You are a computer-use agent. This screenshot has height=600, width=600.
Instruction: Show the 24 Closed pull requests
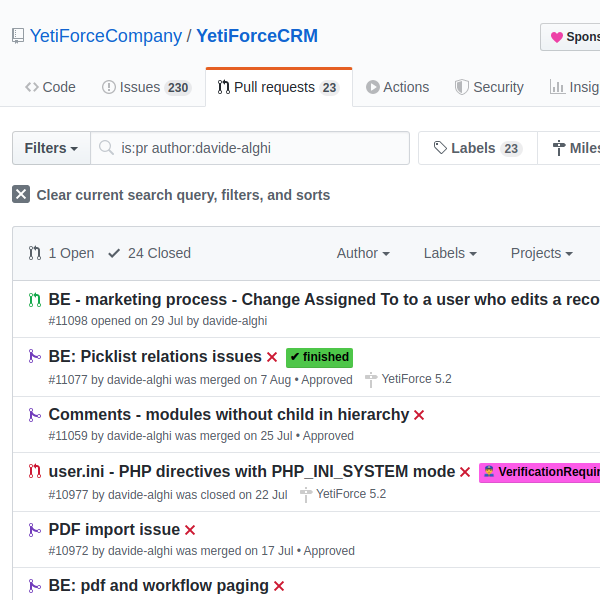click(149, 253)
